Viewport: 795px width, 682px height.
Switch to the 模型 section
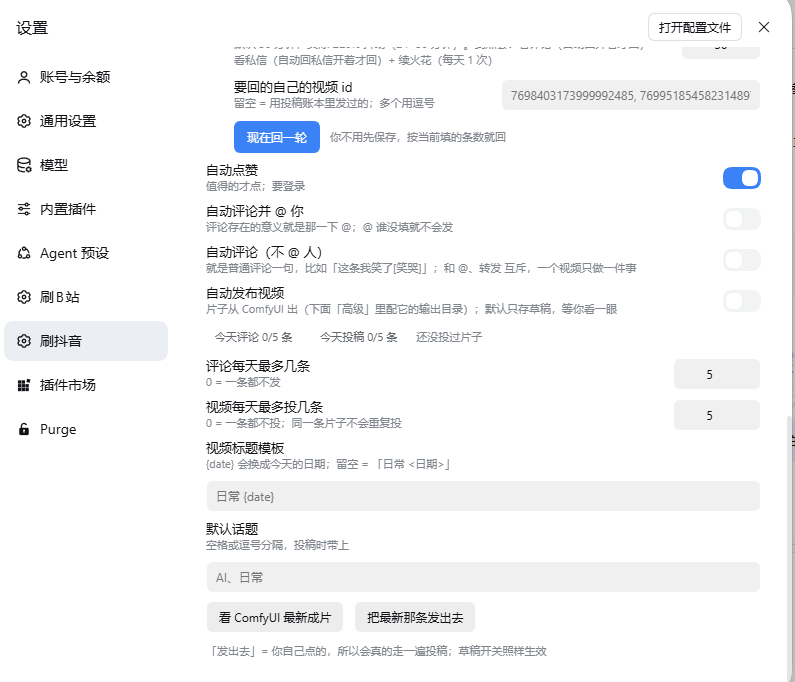(x=86, y=165)
